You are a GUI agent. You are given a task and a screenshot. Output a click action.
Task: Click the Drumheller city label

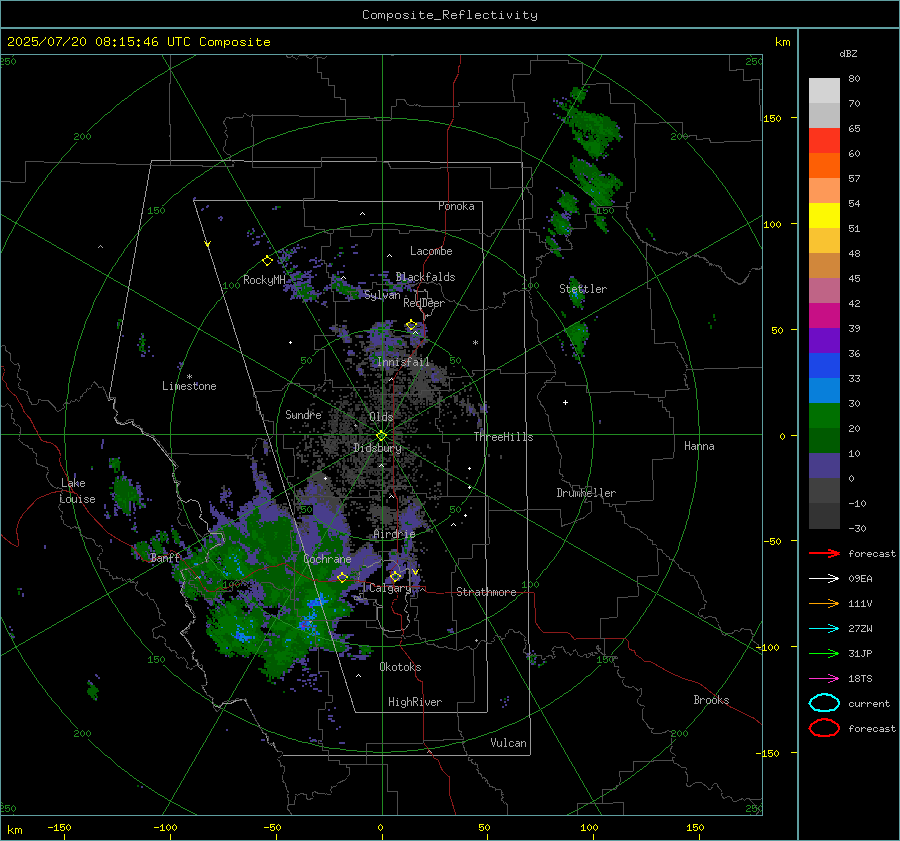tap(586, 493)
